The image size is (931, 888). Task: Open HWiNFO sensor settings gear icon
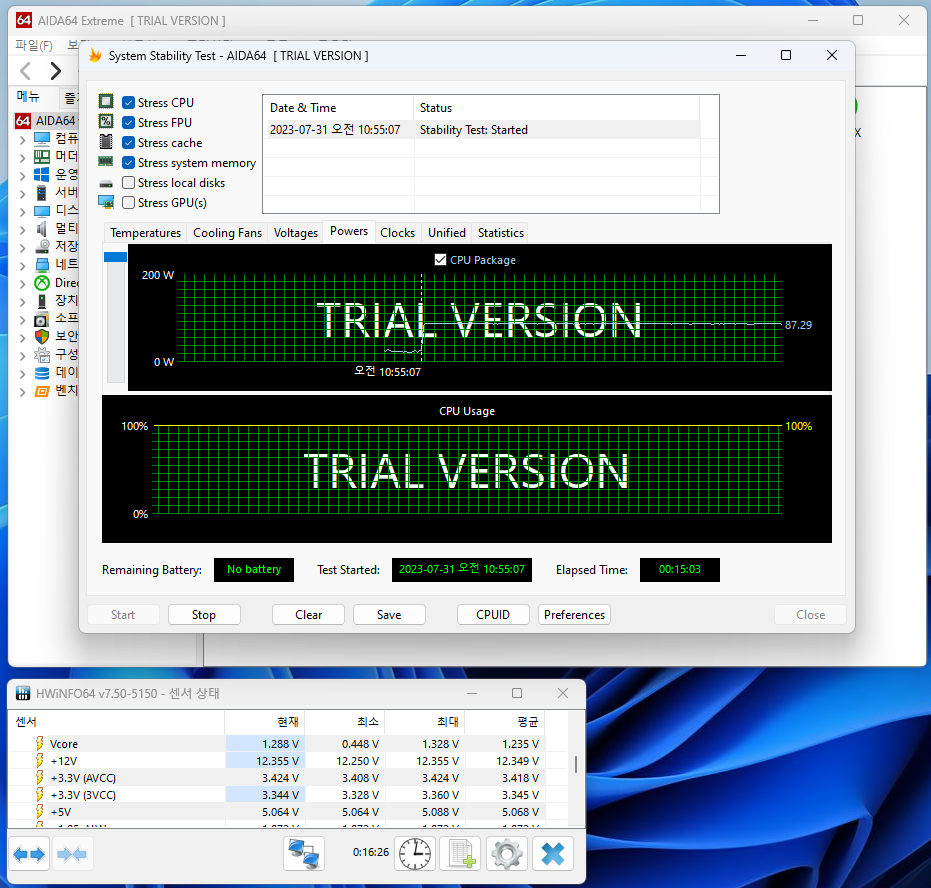[x=506, y=854]
